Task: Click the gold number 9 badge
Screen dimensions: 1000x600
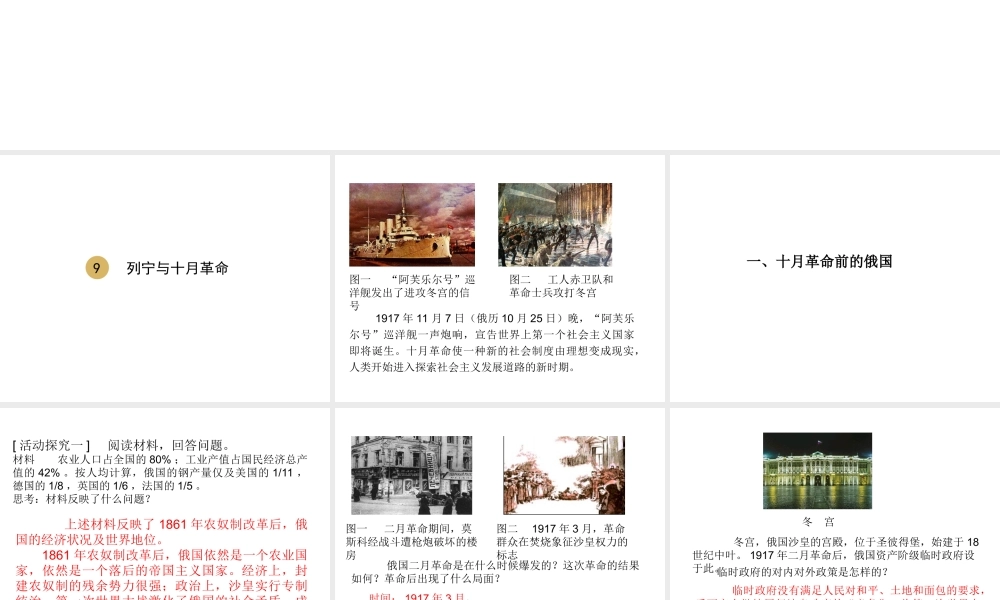Action: tap(97, 268)
